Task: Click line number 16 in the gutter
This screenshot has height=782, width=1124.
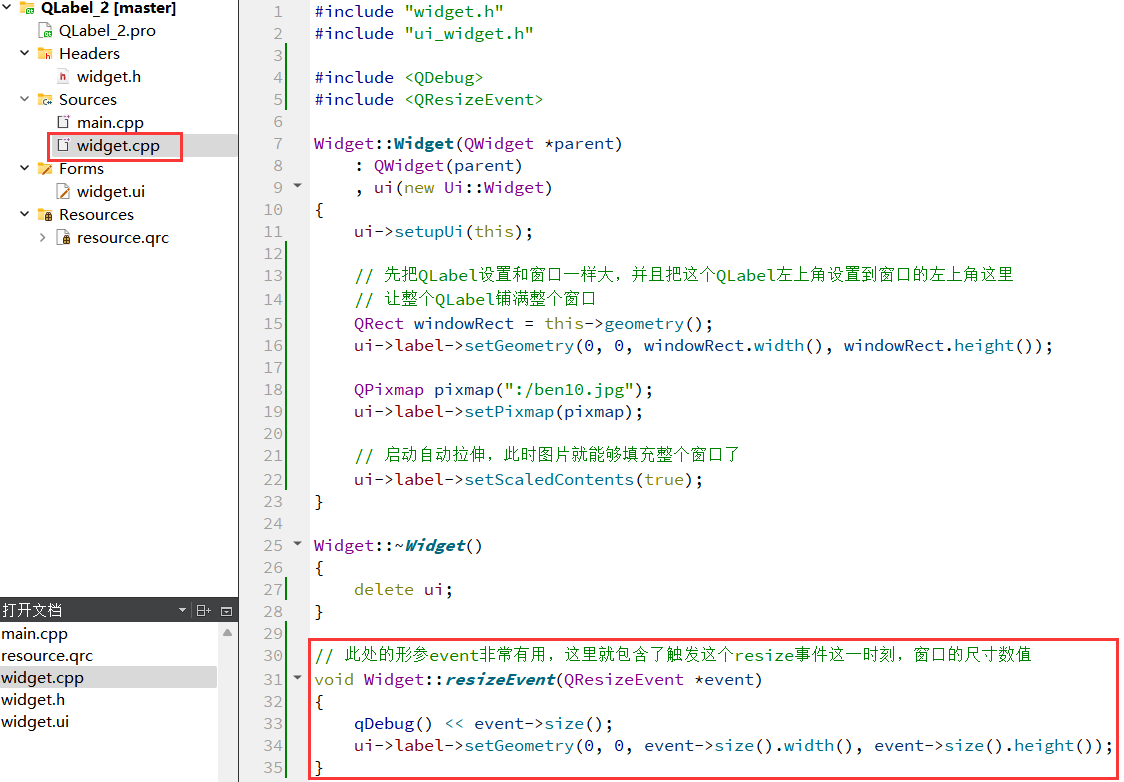Action: 273,346
